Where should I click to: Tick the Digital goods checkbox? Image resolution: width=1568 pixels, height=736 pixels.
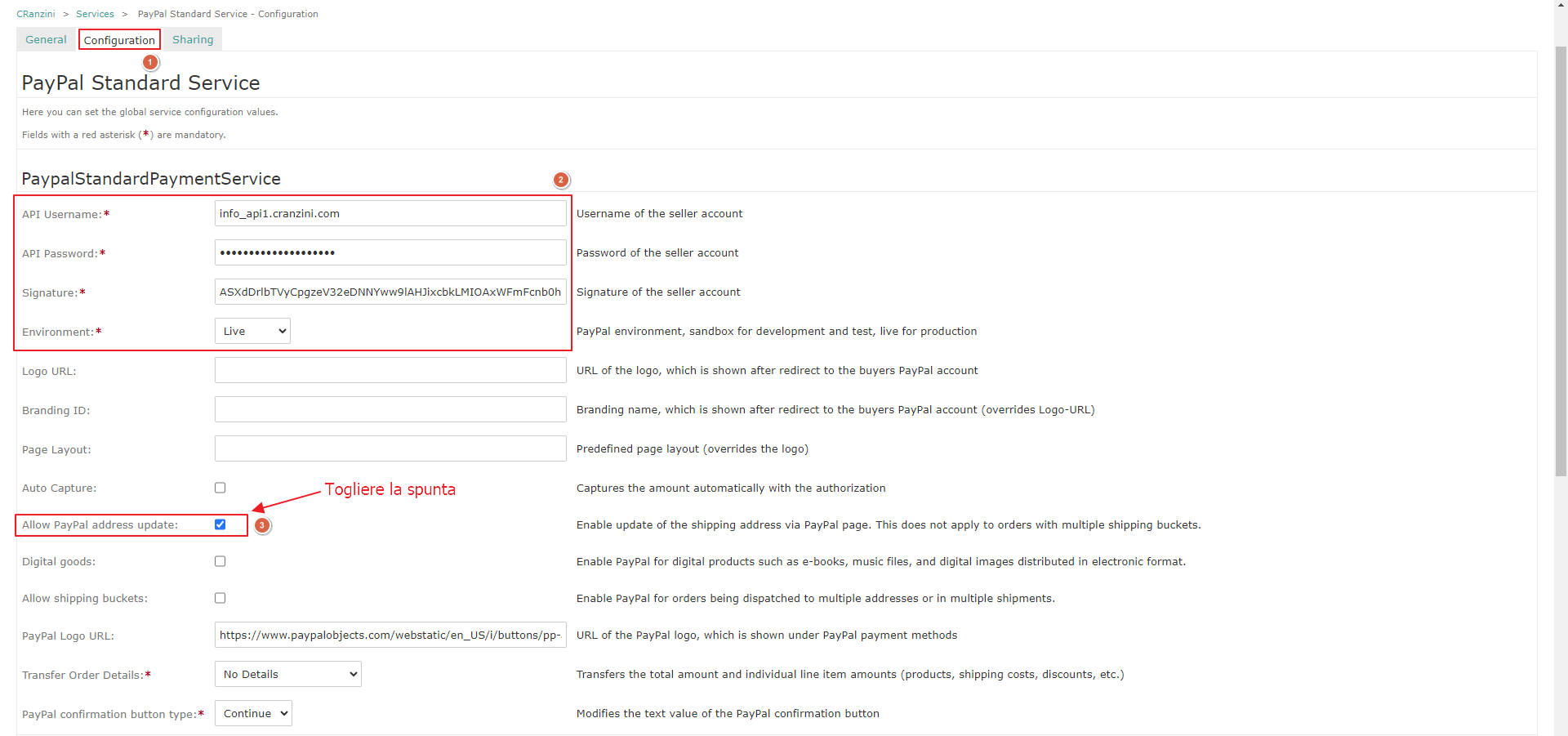(x=220, y=561)
